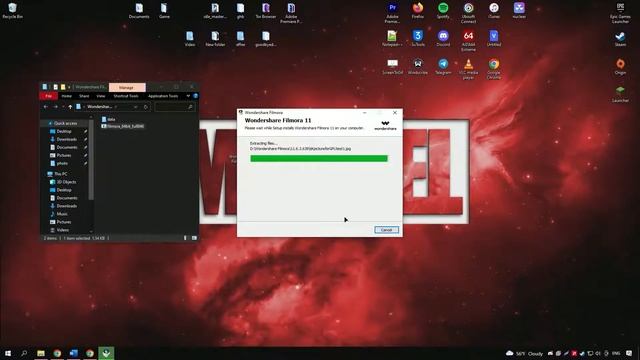Open File Explorer help icon
640x360 pixels.
(x=196, y=96)
